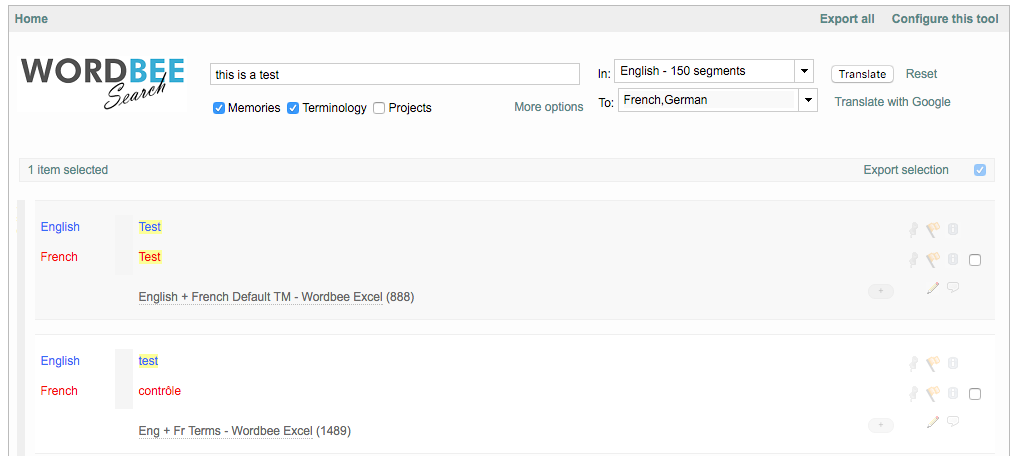Click flag icon on French Test row
Image resolution: width=1018 pixels, height=456 pixels.
coord(933,260)
